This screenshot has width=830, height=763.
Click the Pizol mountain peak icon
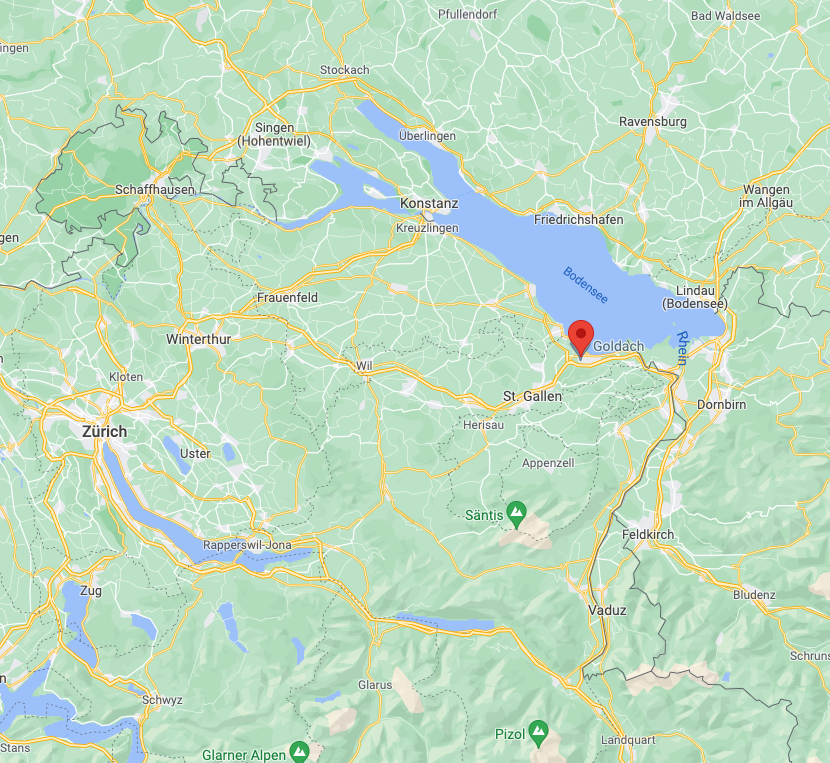point(539,733)
